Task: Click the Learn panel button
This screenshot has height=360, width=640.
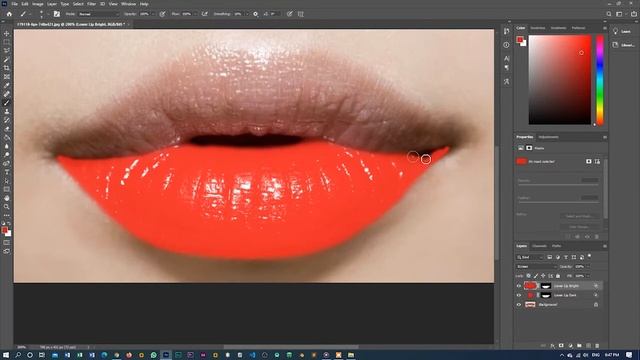Action: 622,31
